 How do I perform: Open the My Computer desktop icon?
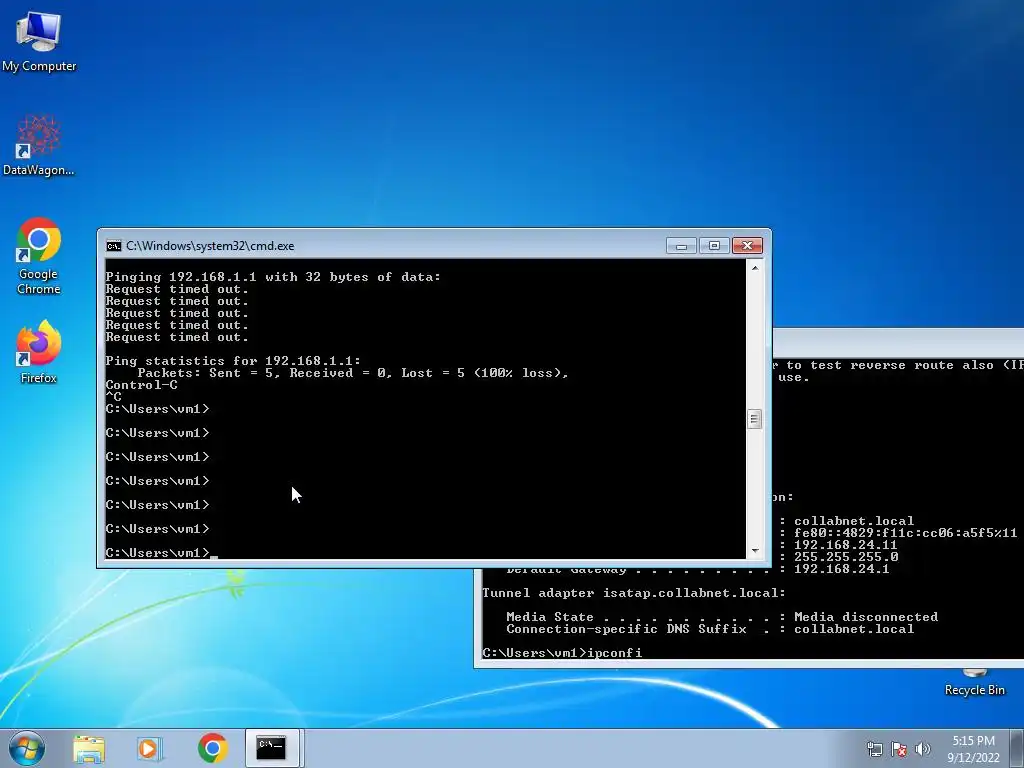(x=39, y=40)
